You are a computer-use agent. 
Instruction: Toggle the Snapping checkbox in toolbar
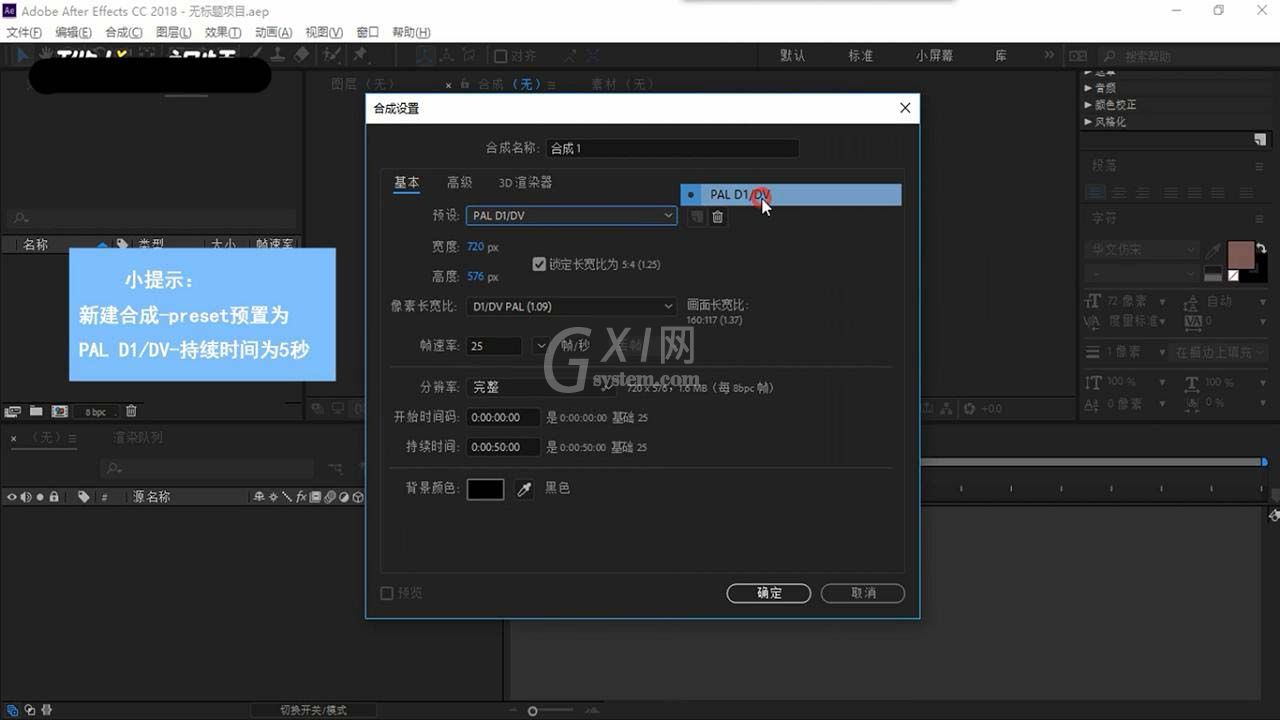500,56
